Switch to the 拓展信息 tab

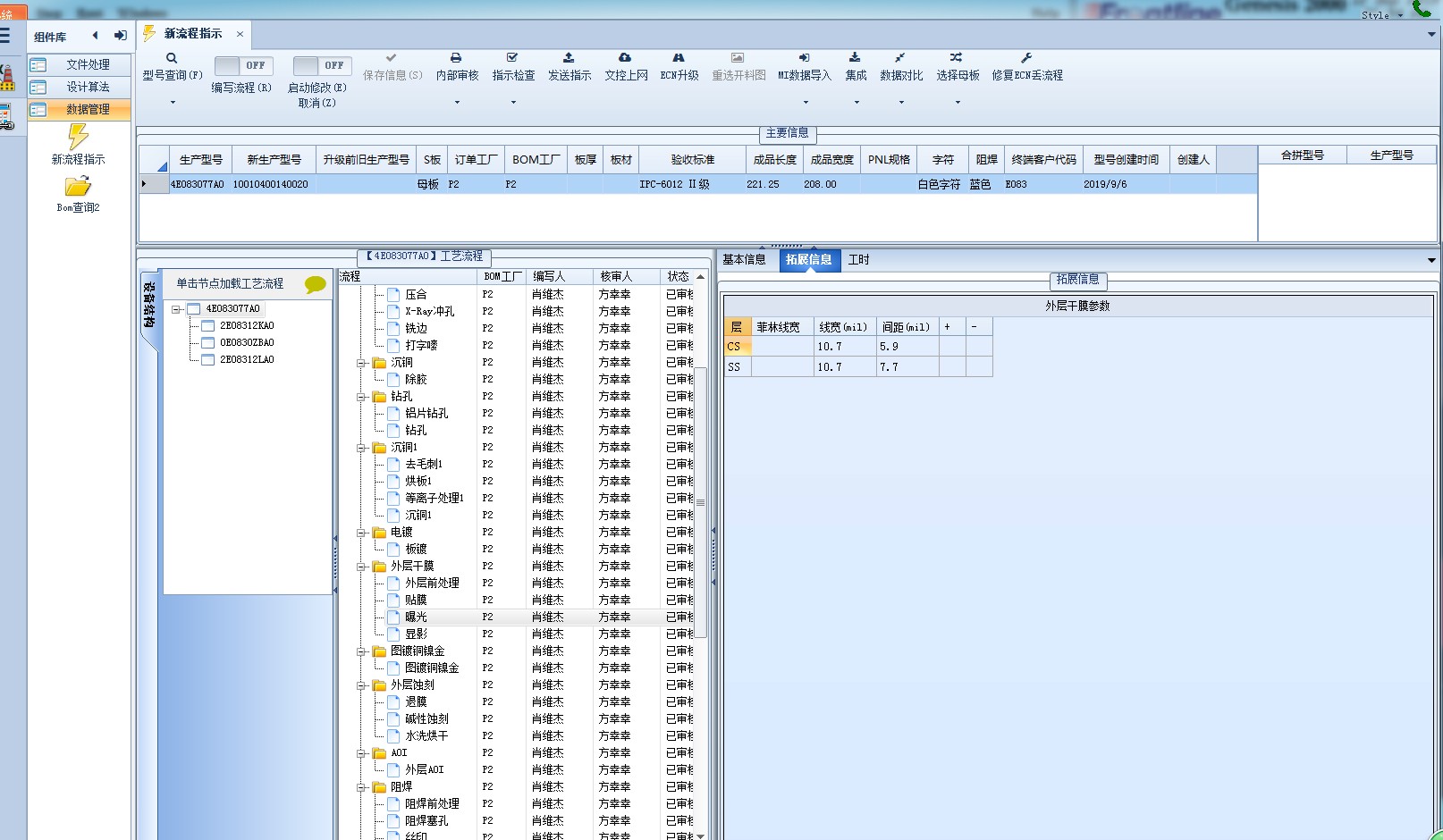(809, 260)
